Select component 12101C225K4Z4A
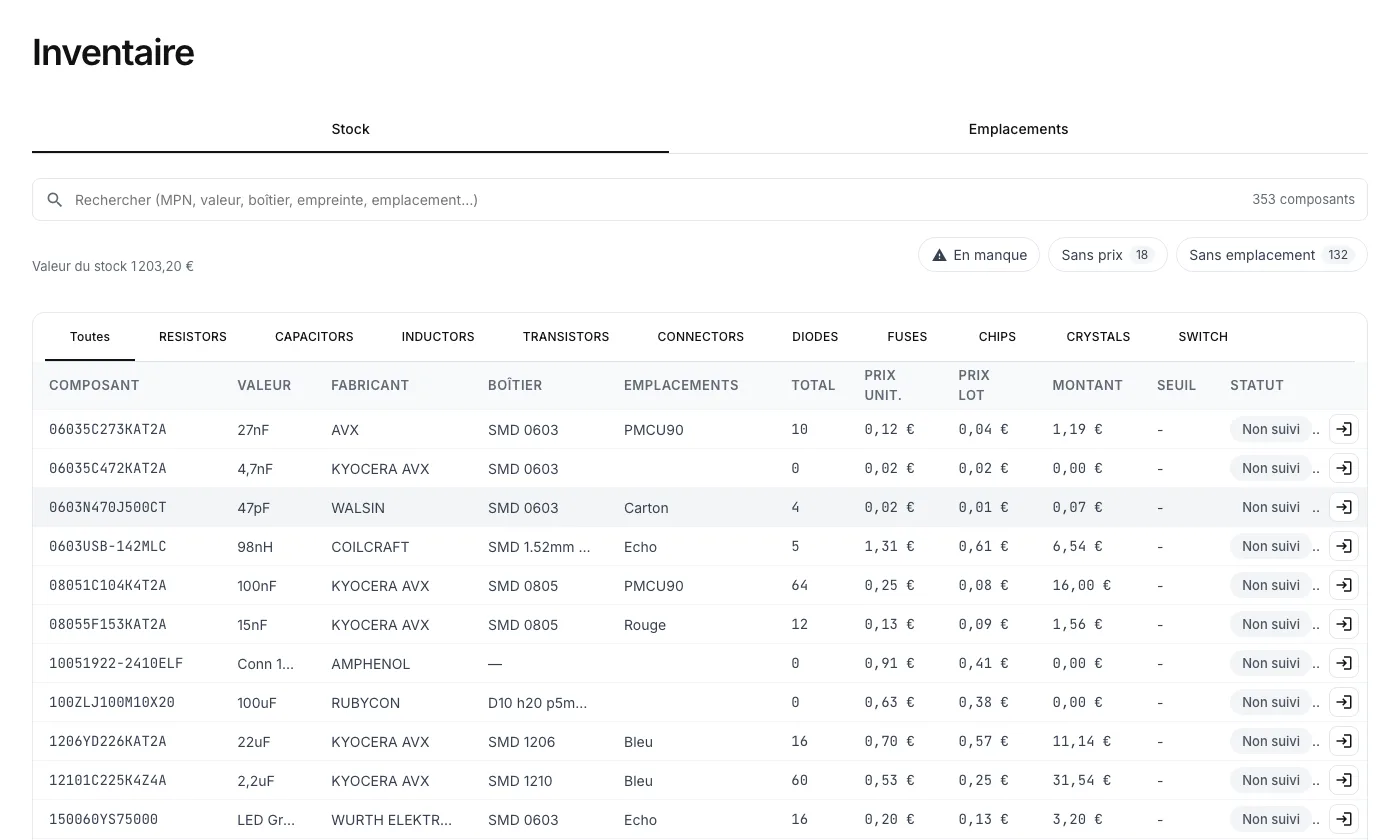1400x840 pixels. [108, 780]
